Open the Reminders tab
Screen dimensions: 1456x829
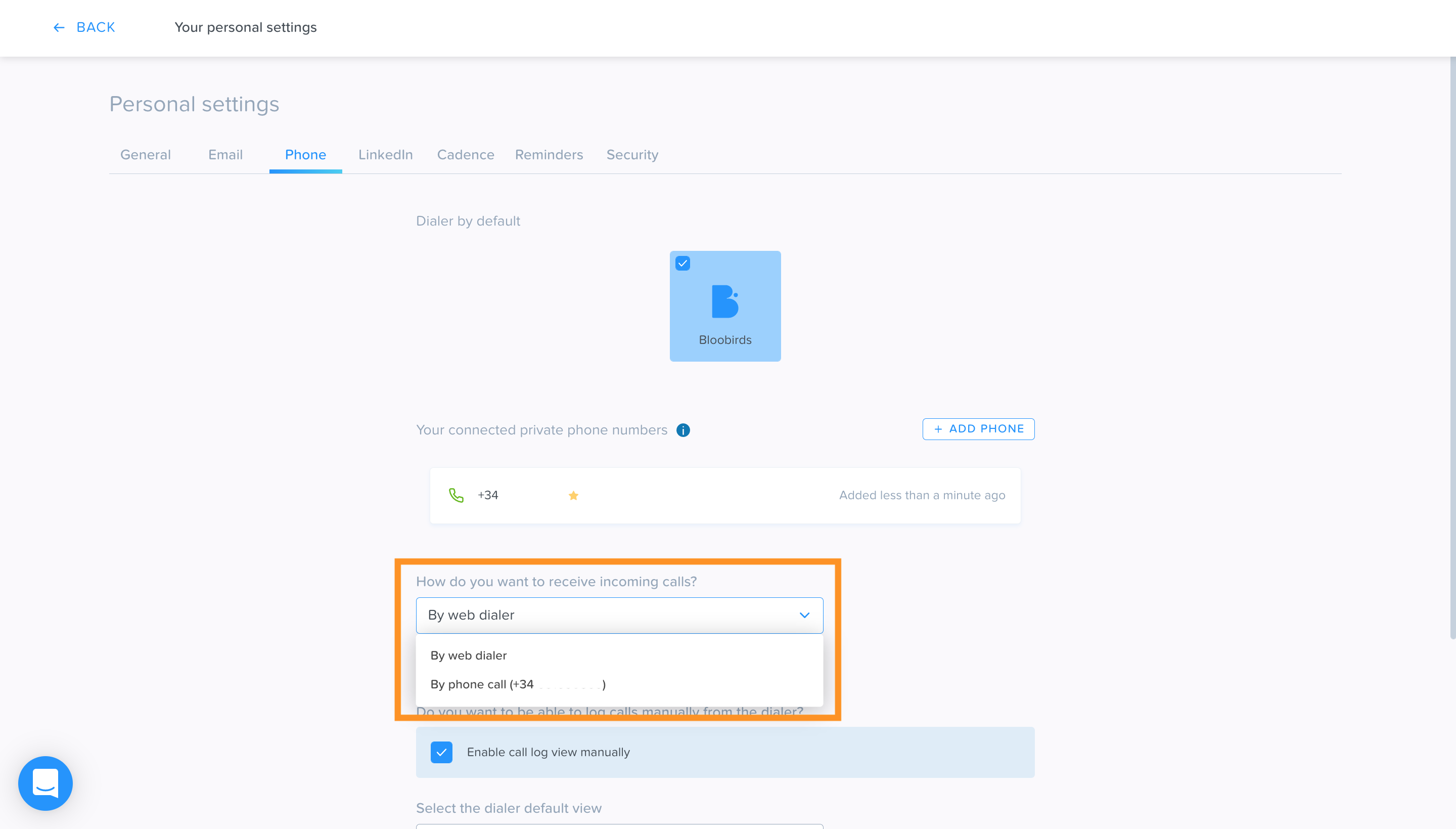[x=549, y=154]
